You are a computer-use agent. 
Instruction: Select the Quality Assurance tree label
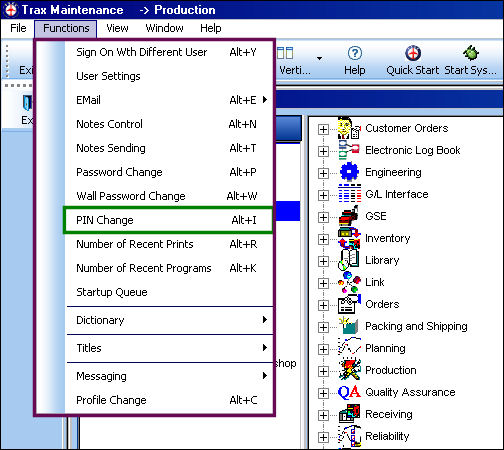coord(410,392)
